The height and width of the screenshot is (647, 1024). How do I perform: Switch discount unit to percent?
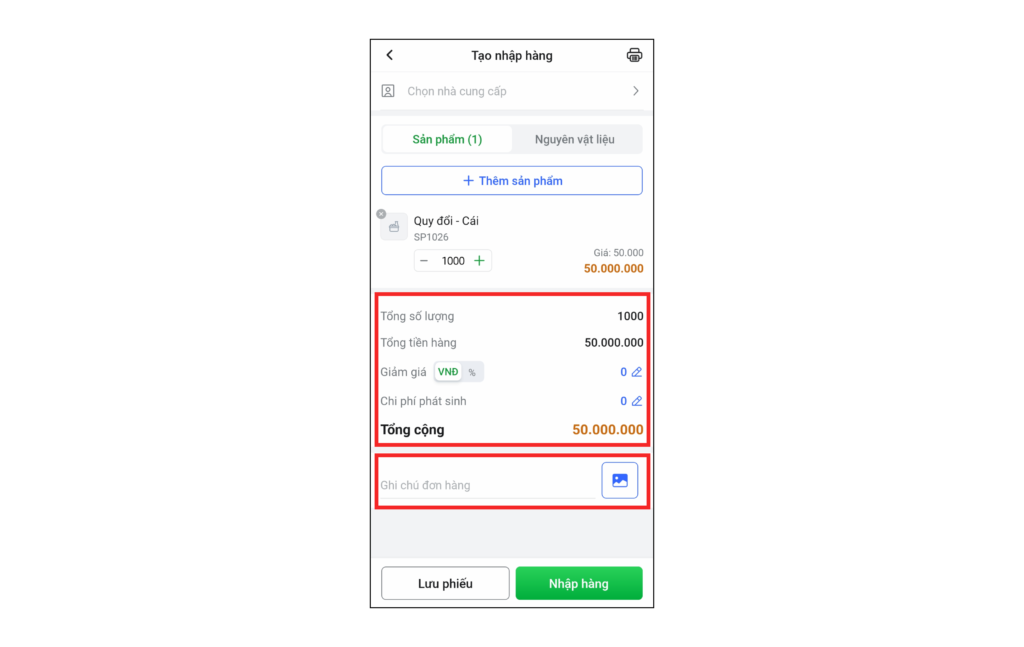(472, 373)
